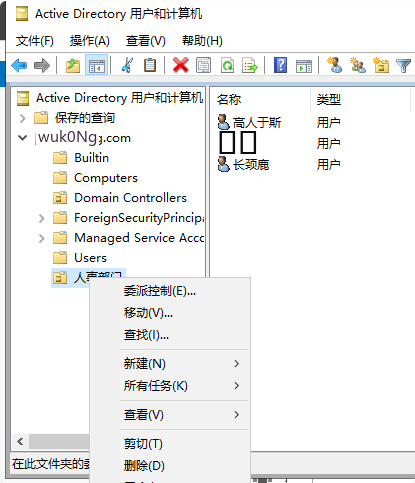Click the Cut scissors icon
The height and width of the screenshot is (483, 415).
click(127, 65)
